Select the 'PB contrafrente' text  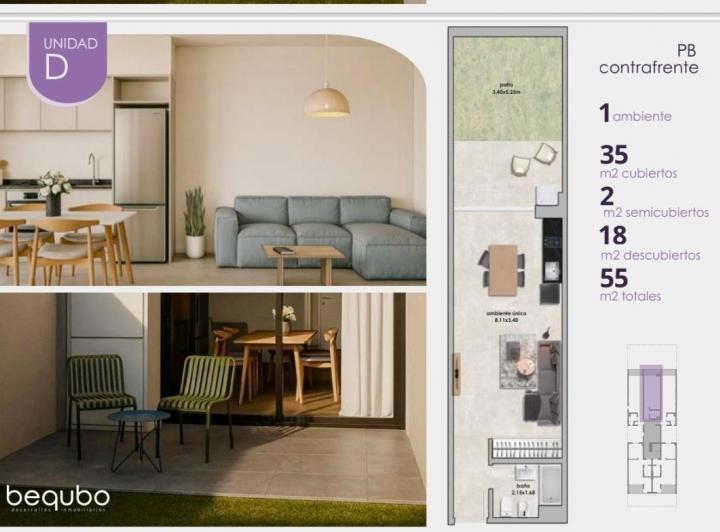coord(649,59)
